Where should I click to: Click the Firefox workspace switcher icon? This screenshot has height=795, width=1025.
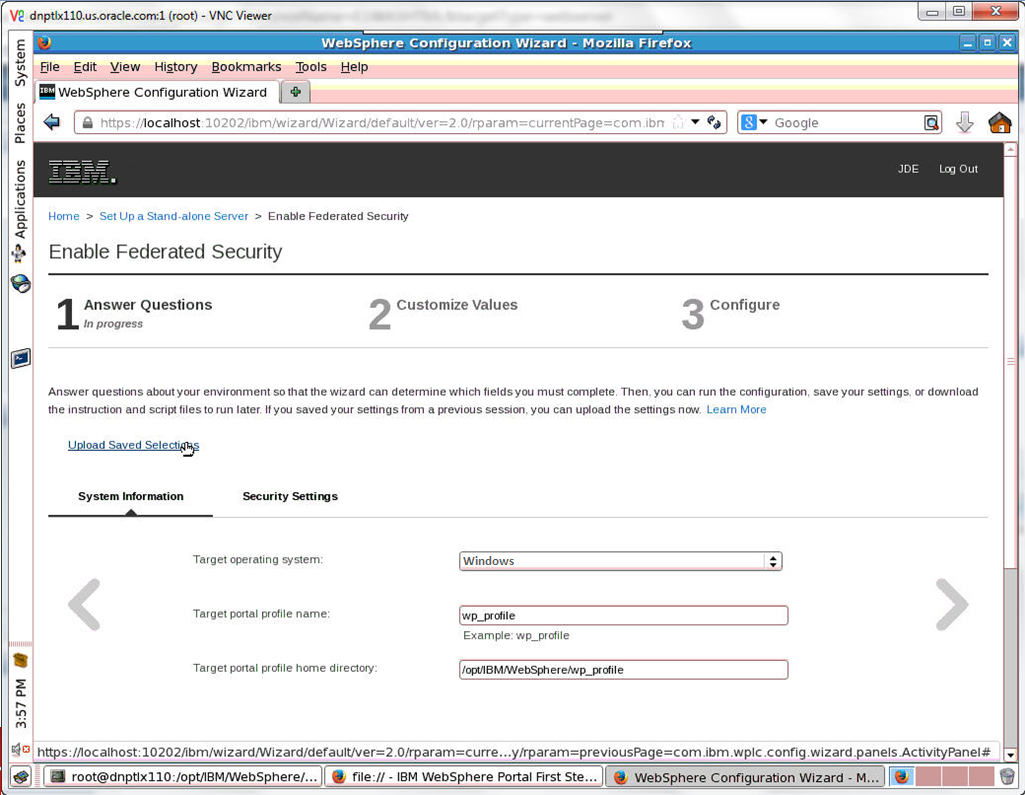pyautogui.click(x=901, y=777)
